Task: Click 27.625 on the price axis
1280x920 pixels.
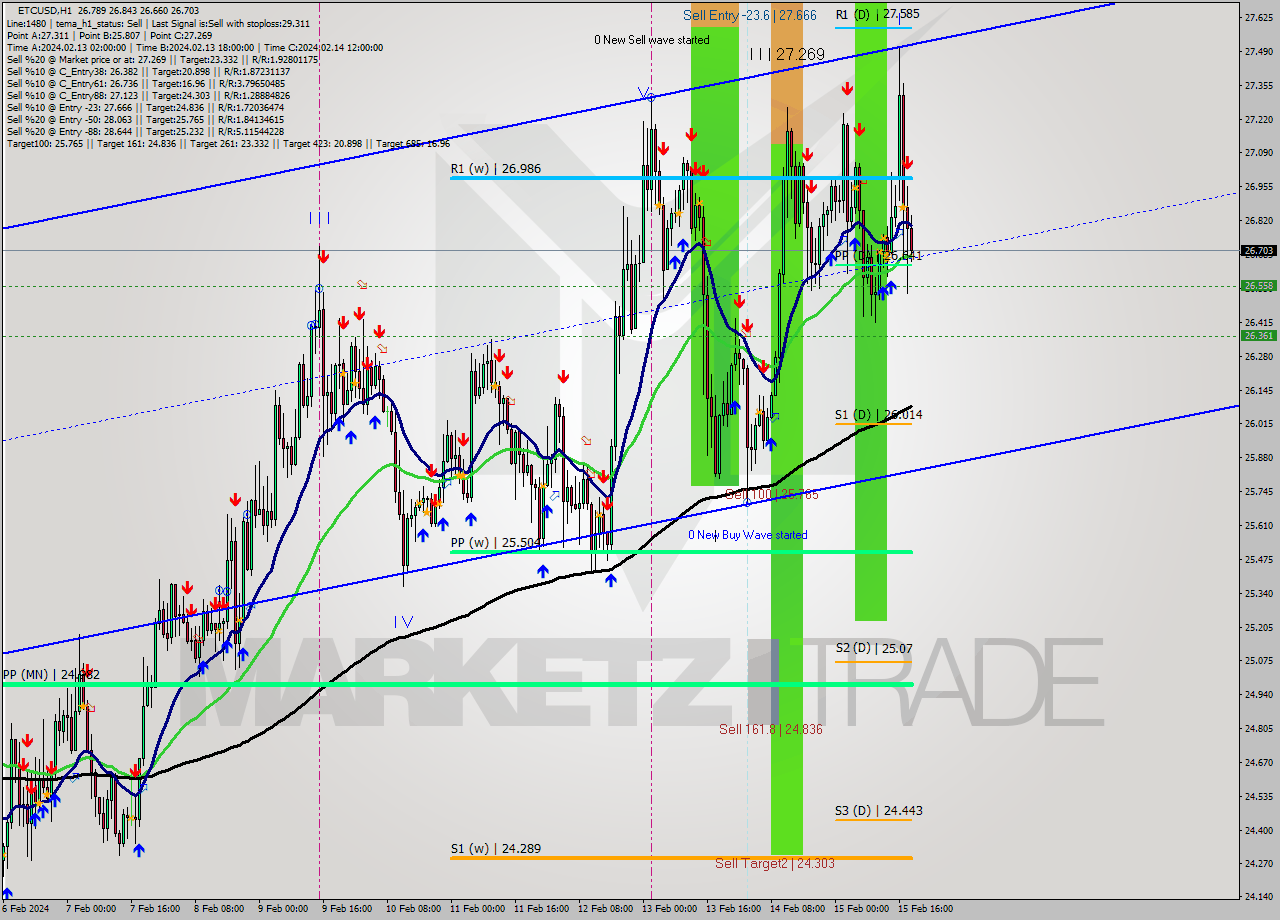Action: click(x=1259, y=17)
